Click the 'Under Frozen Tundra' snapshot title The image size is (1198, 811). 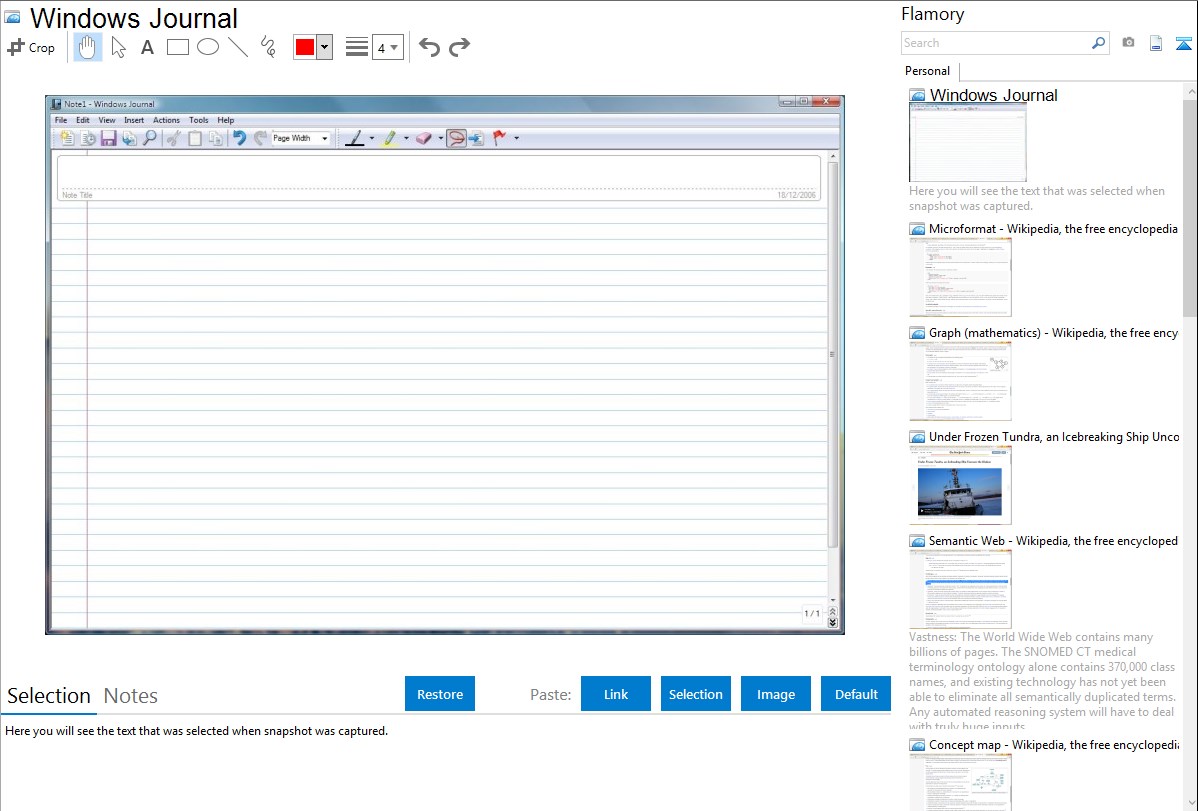(1054, 437)
